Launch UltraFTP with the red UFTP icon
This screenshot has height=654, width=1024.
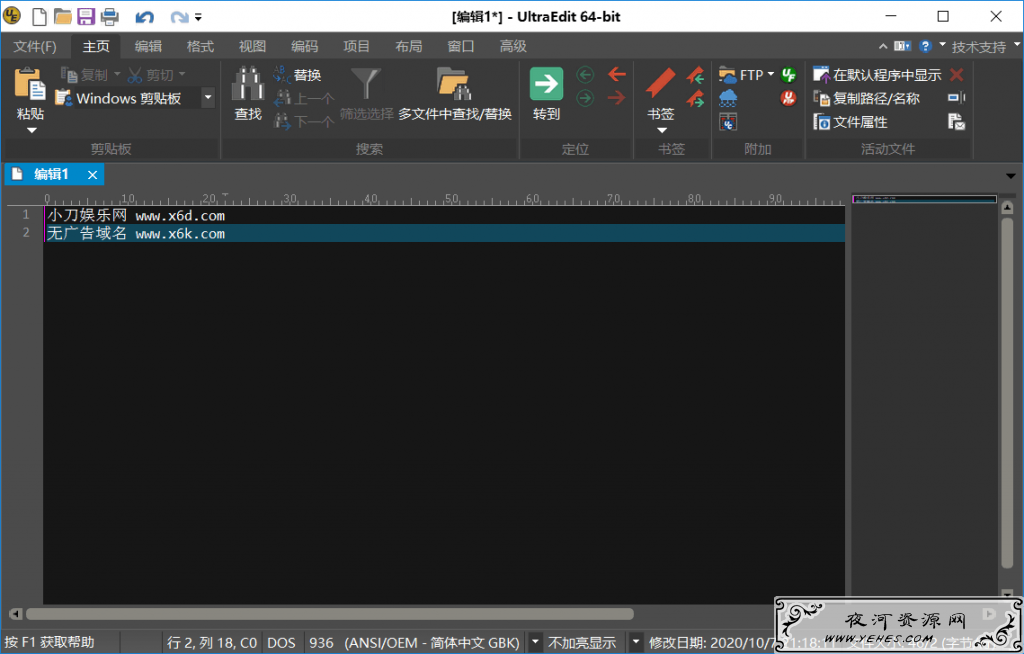[788, 98]
